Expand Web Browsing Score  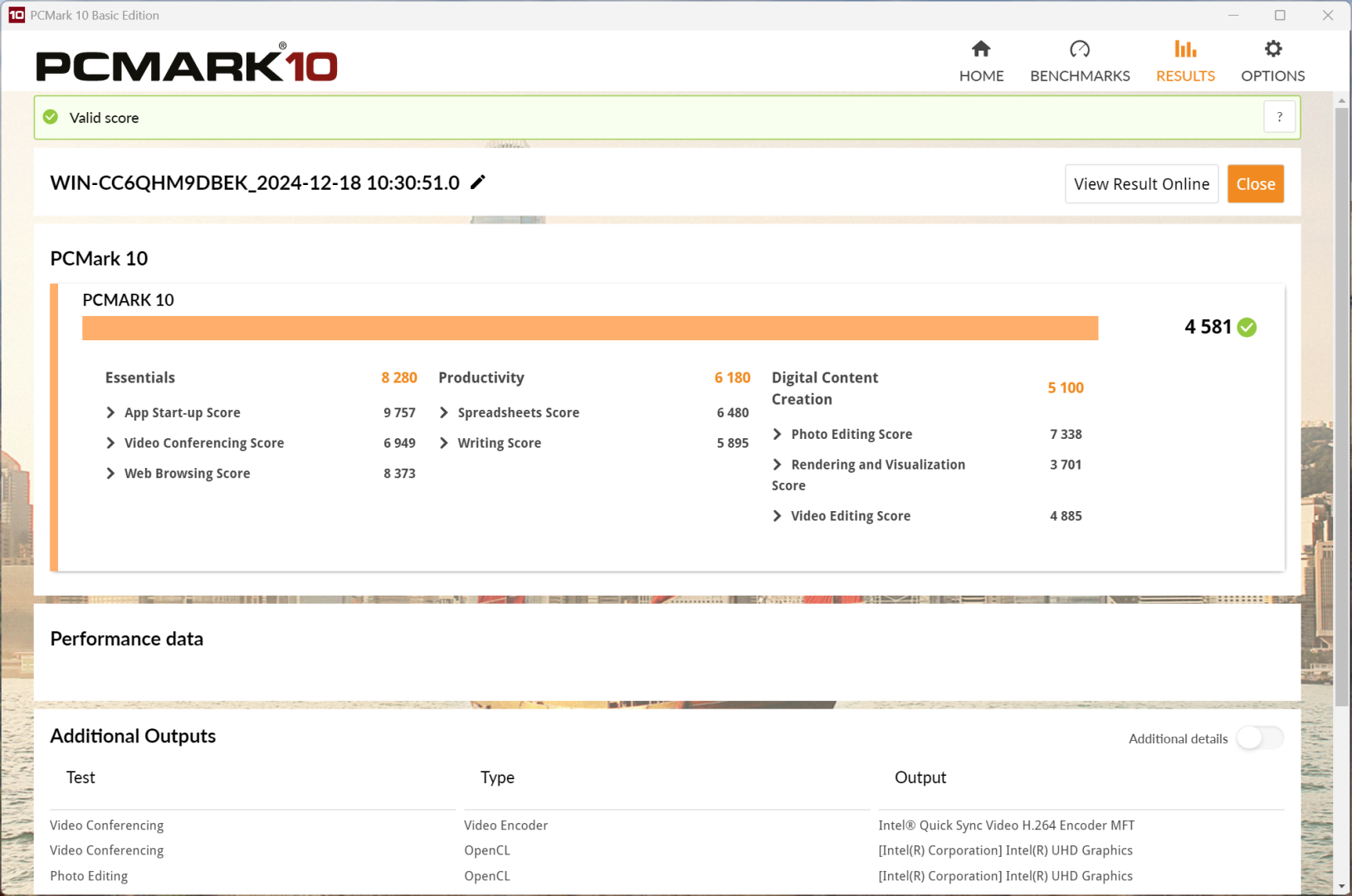(110, 473)
